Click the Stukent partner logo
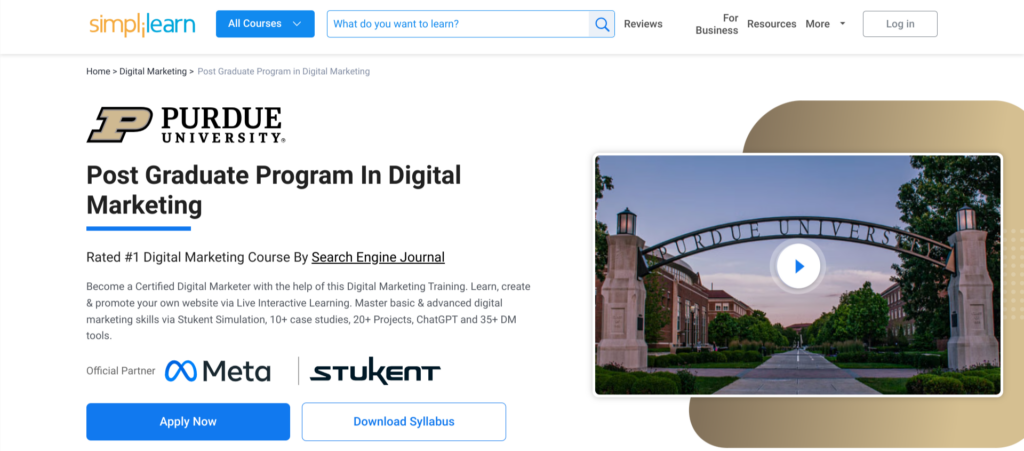 click(x=375, y=372)
